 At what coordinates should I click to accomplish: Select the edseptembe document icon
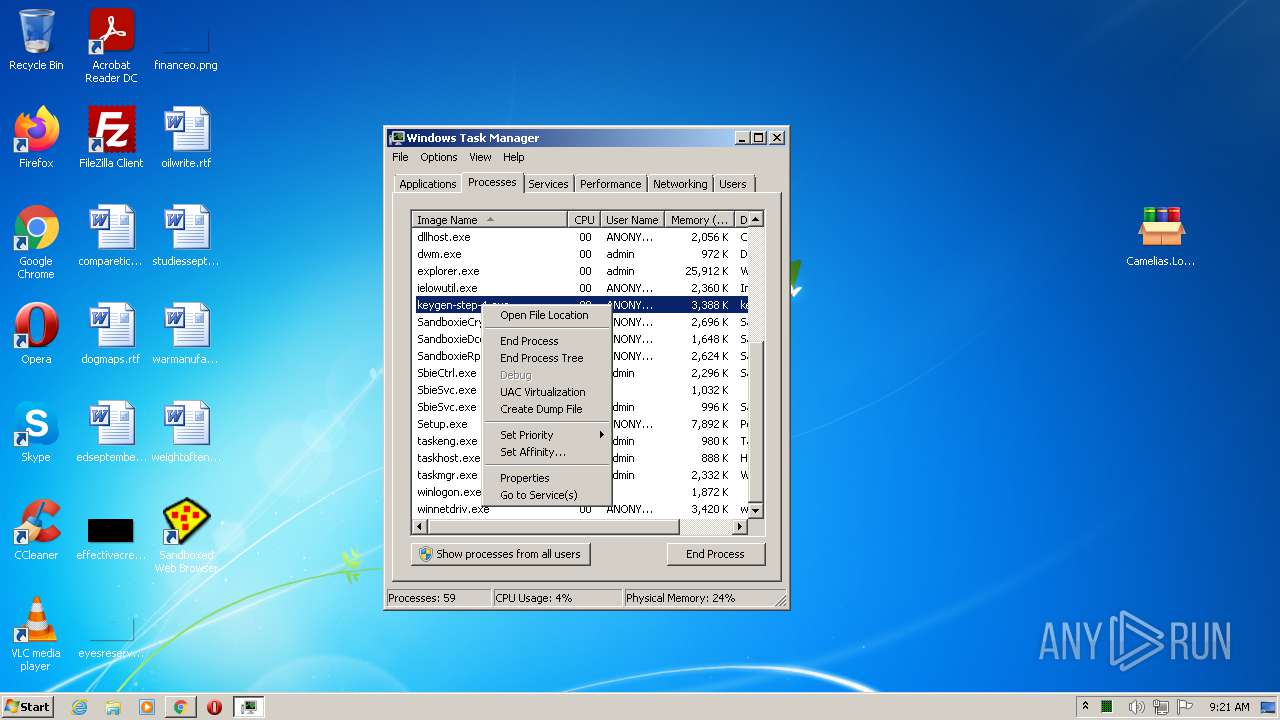(111, 432)
